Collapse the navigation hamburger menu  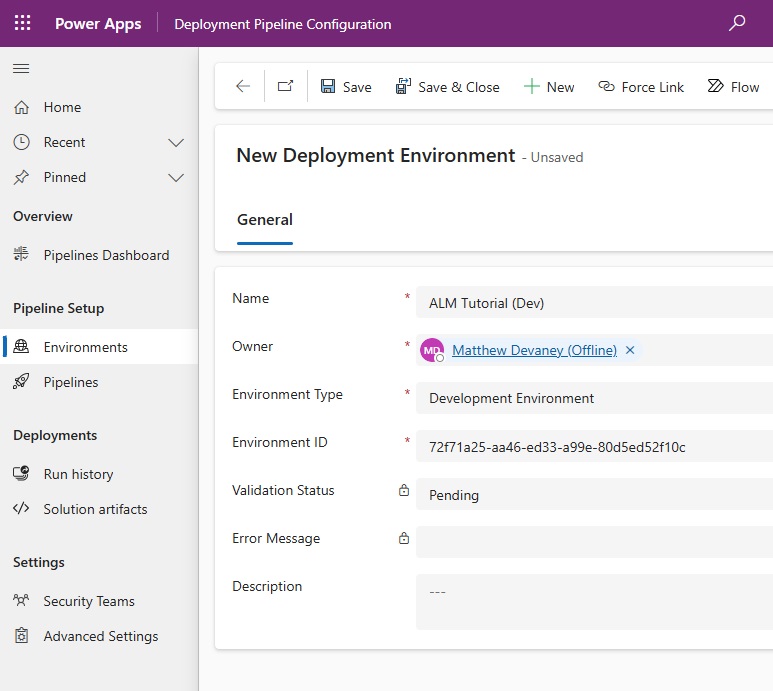click(21, 69)
